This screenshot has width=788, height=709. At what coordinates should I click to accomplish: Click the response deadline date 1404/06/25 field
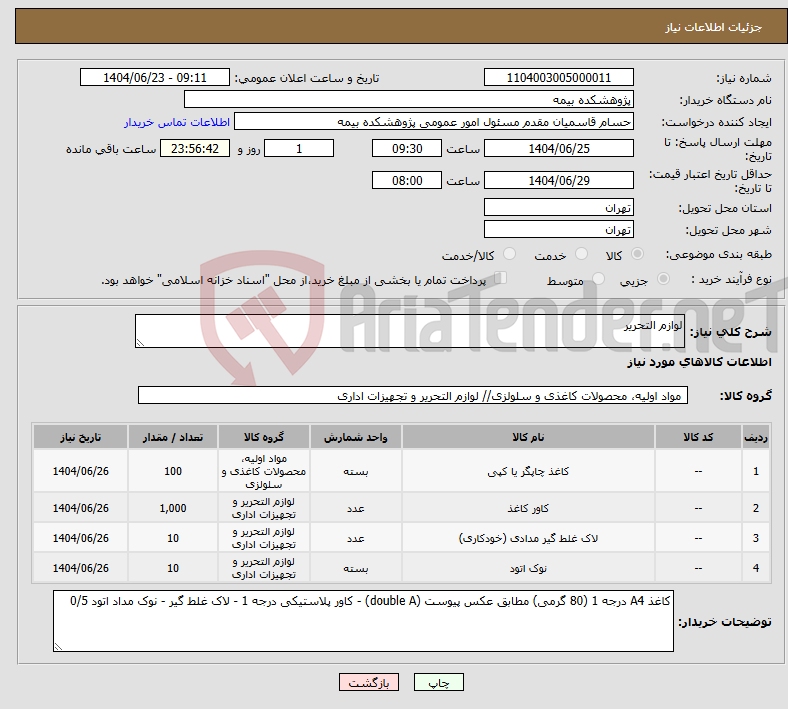[x=558, y=148]
